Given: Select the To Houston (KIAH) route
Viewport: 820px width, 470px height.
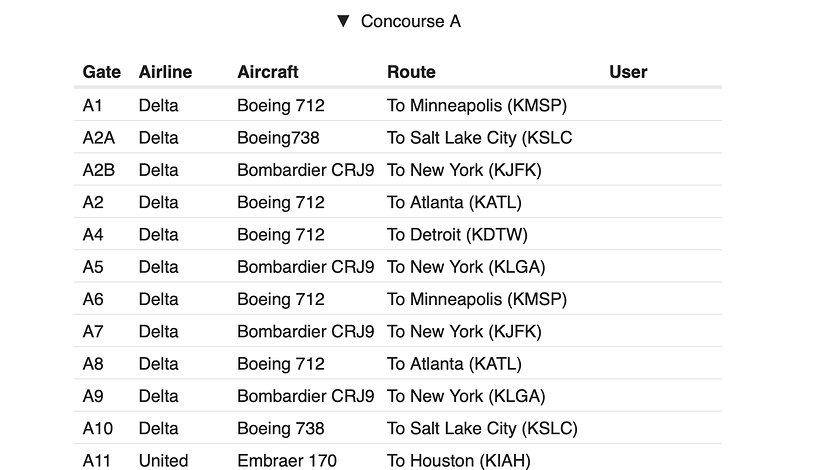Looking at the screenshot, I should click(x=458, y=460).
